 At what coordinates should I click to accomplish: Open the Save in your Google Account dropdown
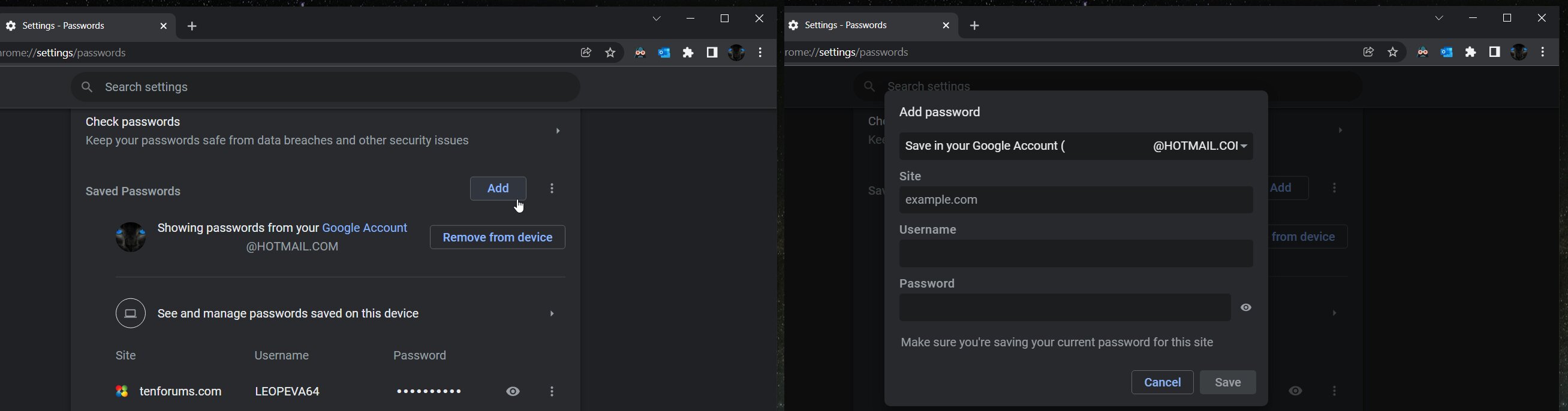click(1076, 147)
